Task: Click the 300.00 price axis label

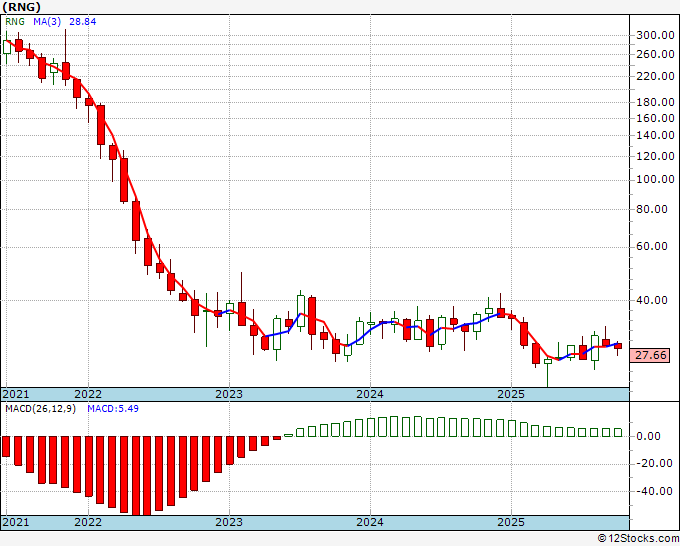Action: [655, 36]
